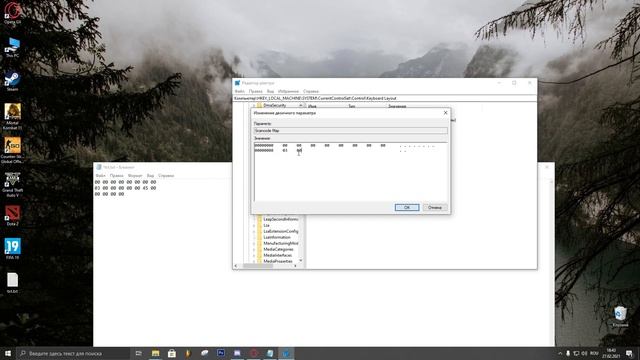The height and width of the screenshot is (360, 640).
Task: Select the DmaSecurity registry key
Action: [x=275, y=105]
